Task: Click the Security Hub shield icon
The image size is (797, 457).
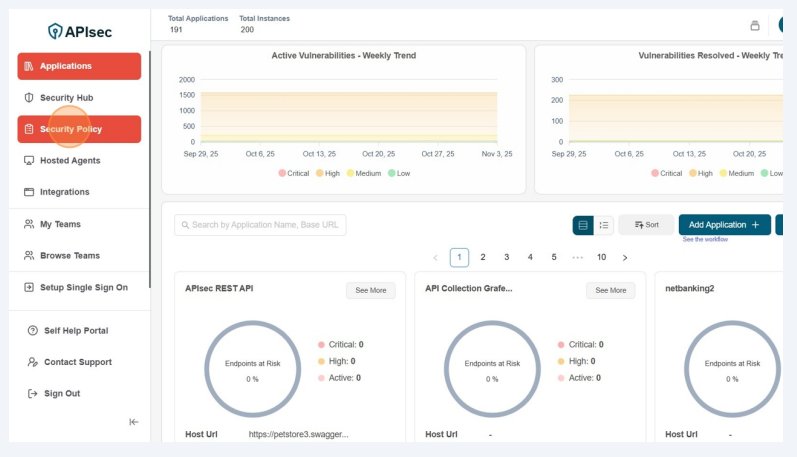Action: click(x=29, y=98)
